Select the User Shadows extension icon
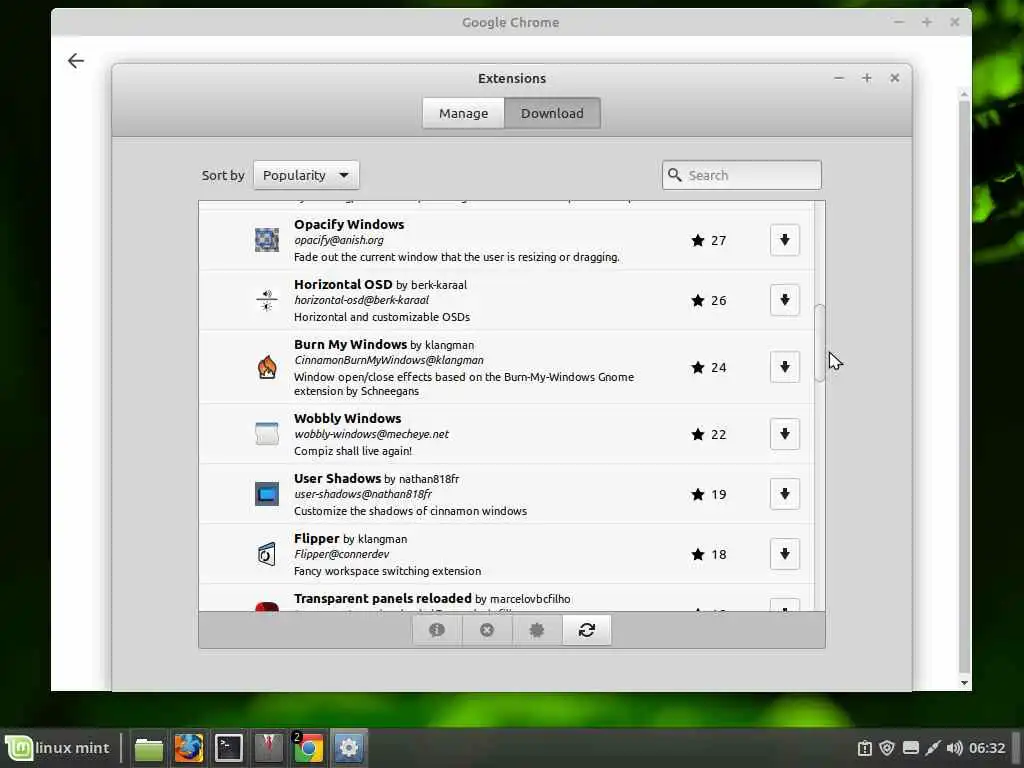Viewport: 1024px width, 768px height. [x=266, y=494]
